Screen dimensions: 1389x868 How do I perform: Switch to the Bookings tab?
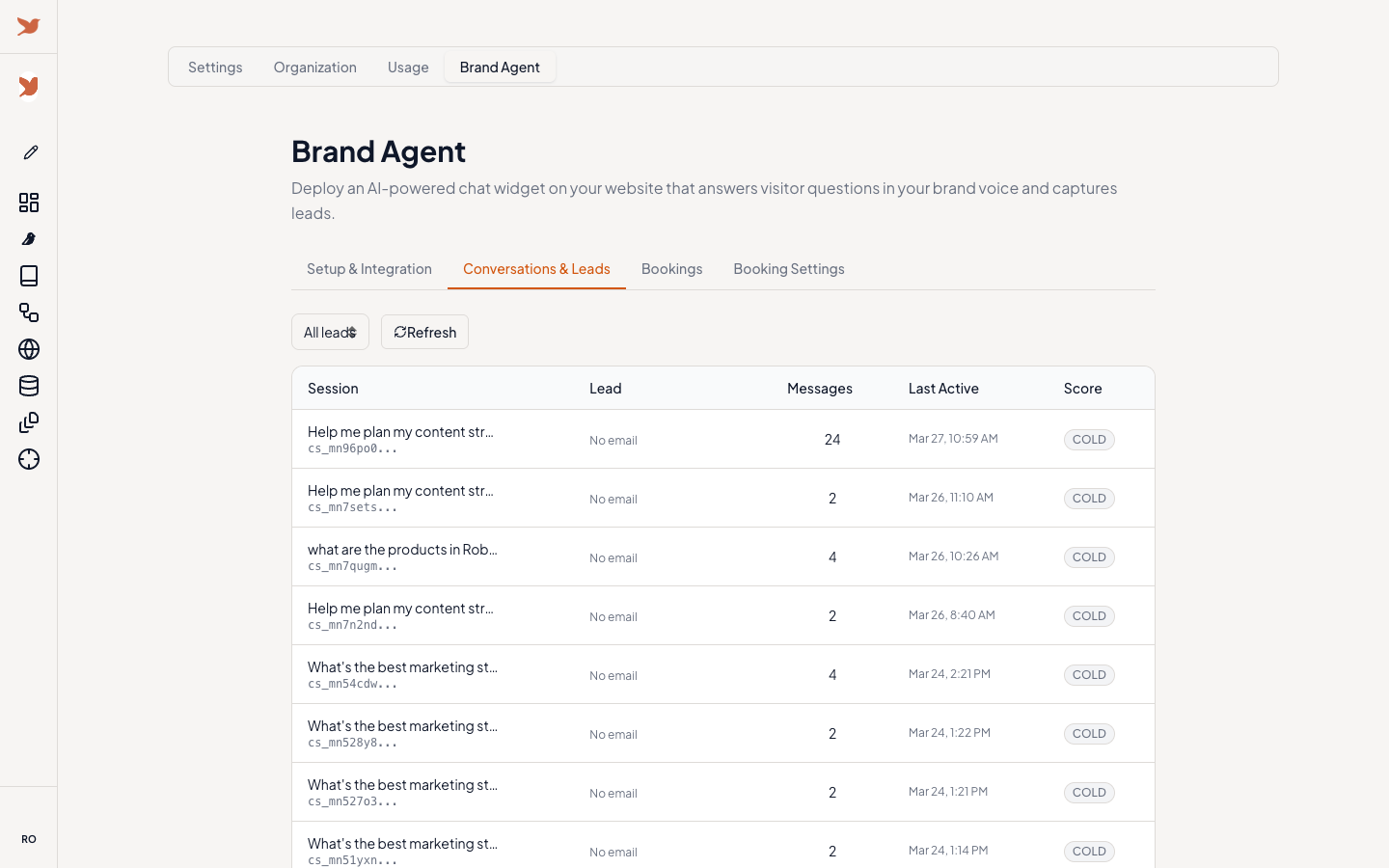(672, 268)
